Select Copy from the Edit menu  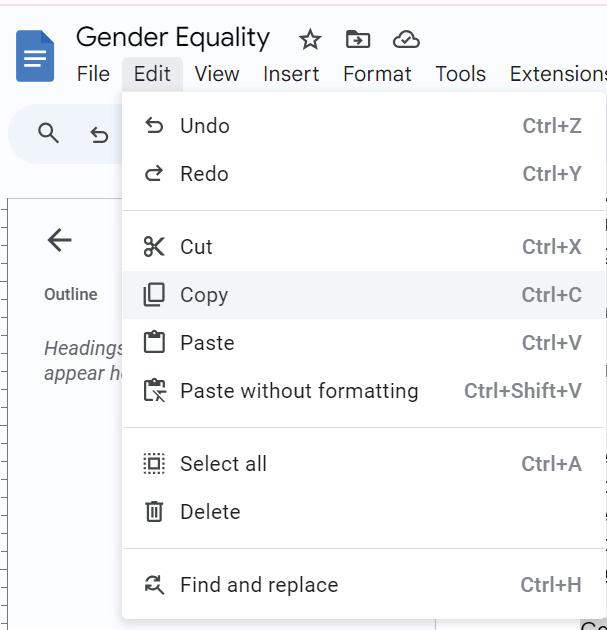204,295
